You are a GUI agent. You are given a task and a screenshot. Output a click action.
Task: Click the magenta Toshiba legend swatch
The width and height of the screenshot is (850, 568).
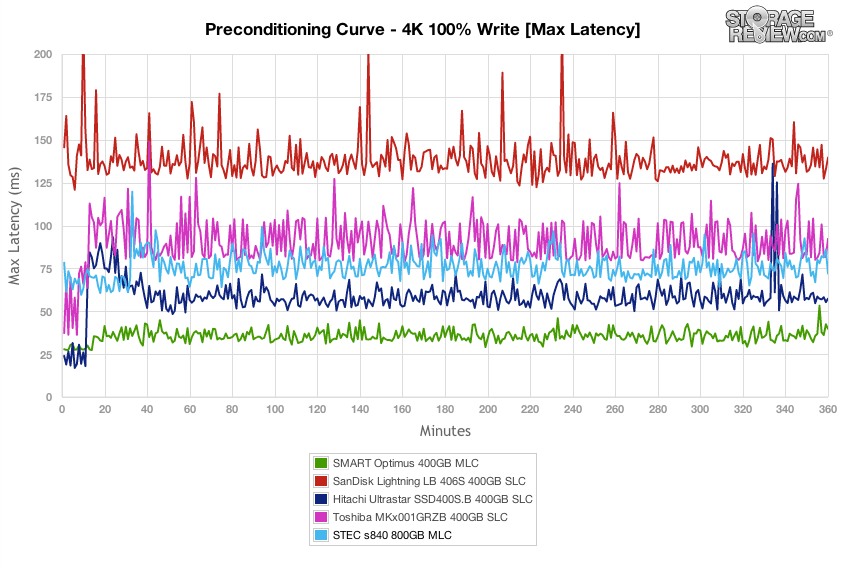click(x=321, y=517)
